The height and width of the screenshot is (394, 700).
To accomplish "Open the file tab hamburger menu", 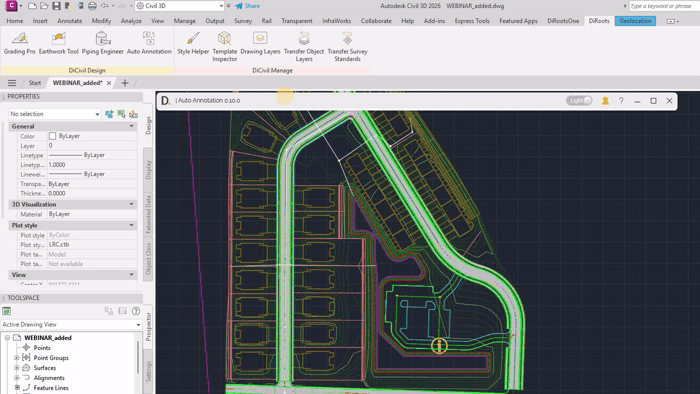I will point(12,83).
